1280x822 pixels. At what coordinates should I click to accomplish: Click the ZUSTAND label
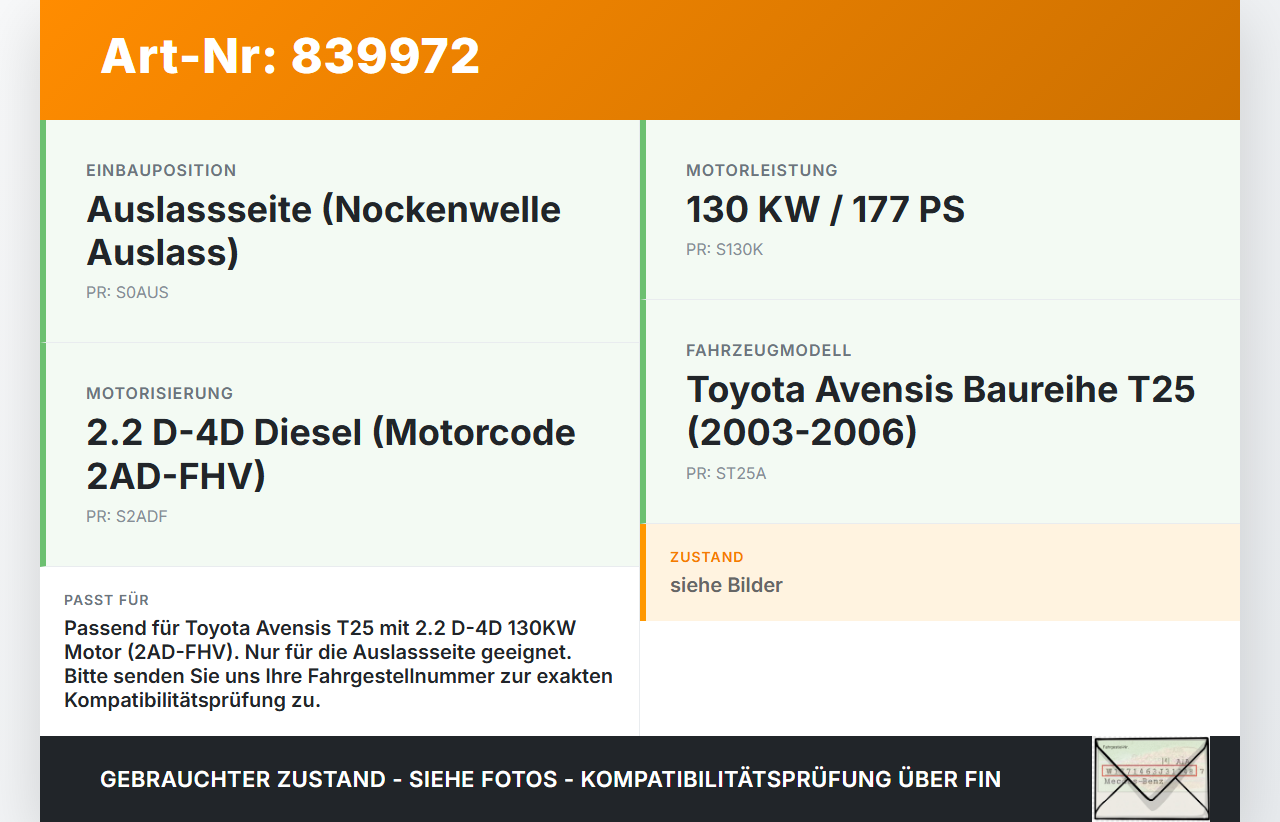(707, 557)
